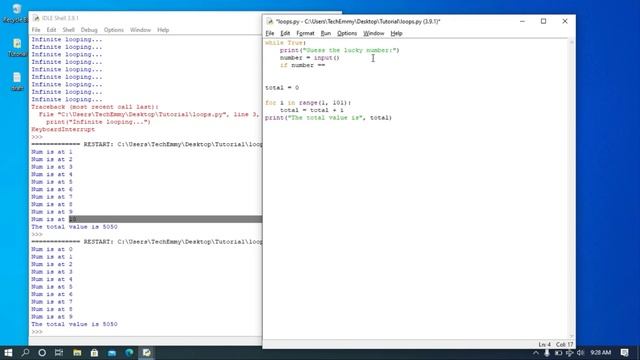Select the third desktop file icon below Tutorial
Image resolution: width=640 pixels, height=360 pixels.
(17, 81)
